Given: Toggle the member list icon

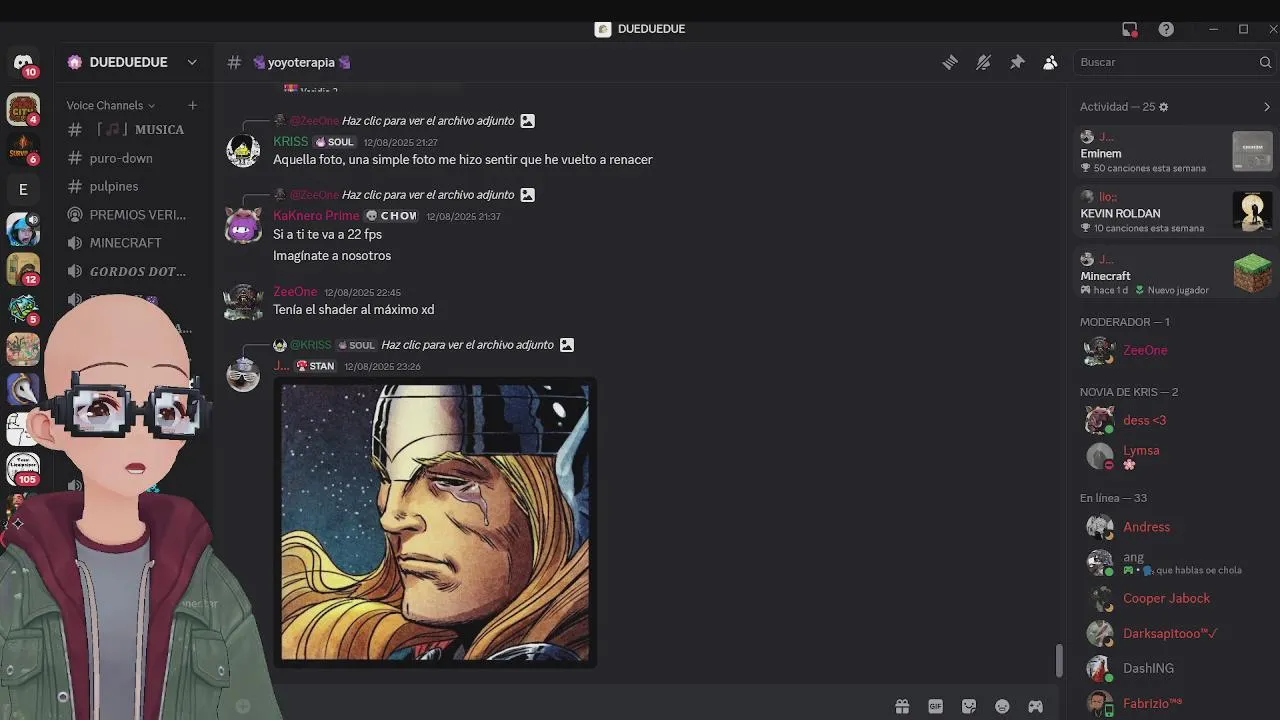Looking at the screenshot, I should pyautogui.click(x=1050, y=62).
